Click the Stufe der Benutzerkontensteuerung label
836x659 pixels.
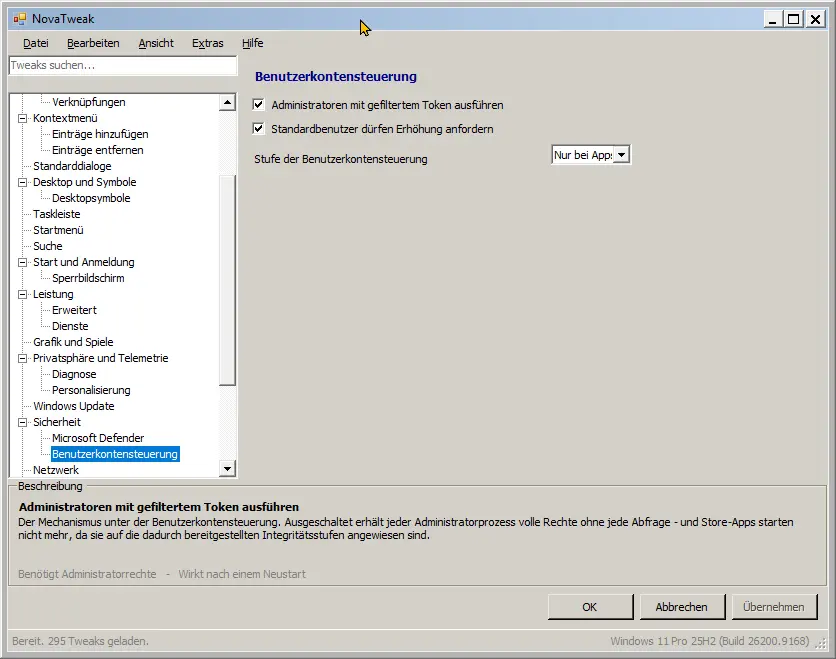point(341,159)
